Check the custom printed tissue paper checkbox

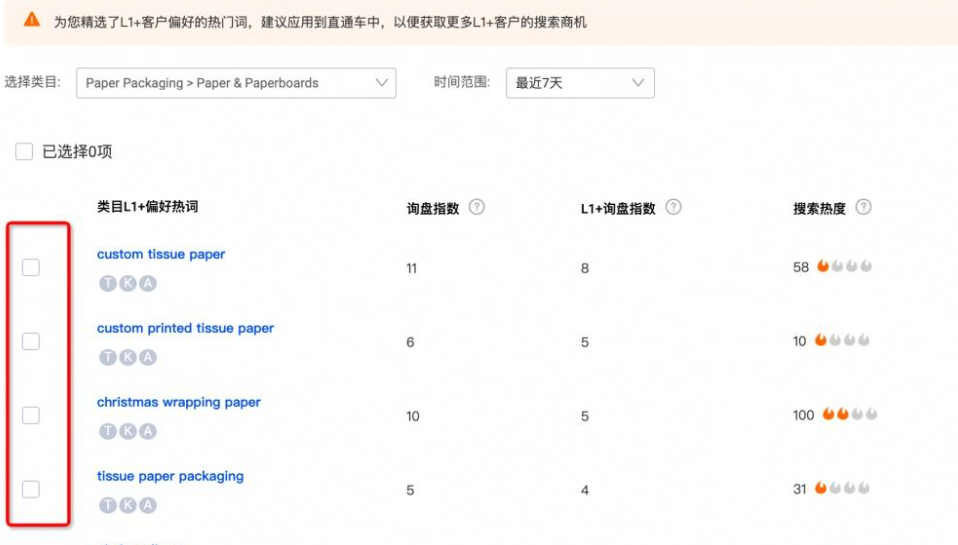click(x=31, y=342)
